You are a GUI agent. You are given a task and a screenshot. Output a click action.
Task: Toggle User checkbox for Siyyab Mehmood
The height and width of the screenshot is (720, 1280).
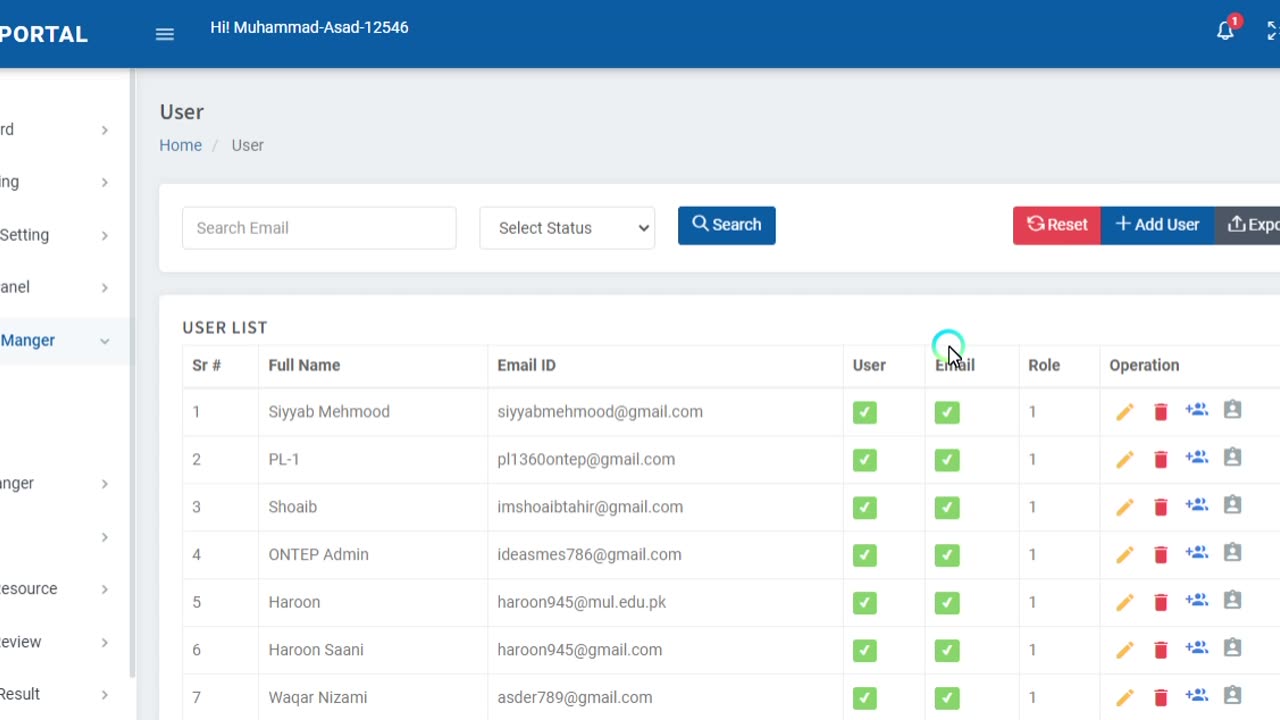[x=865, y=412]
